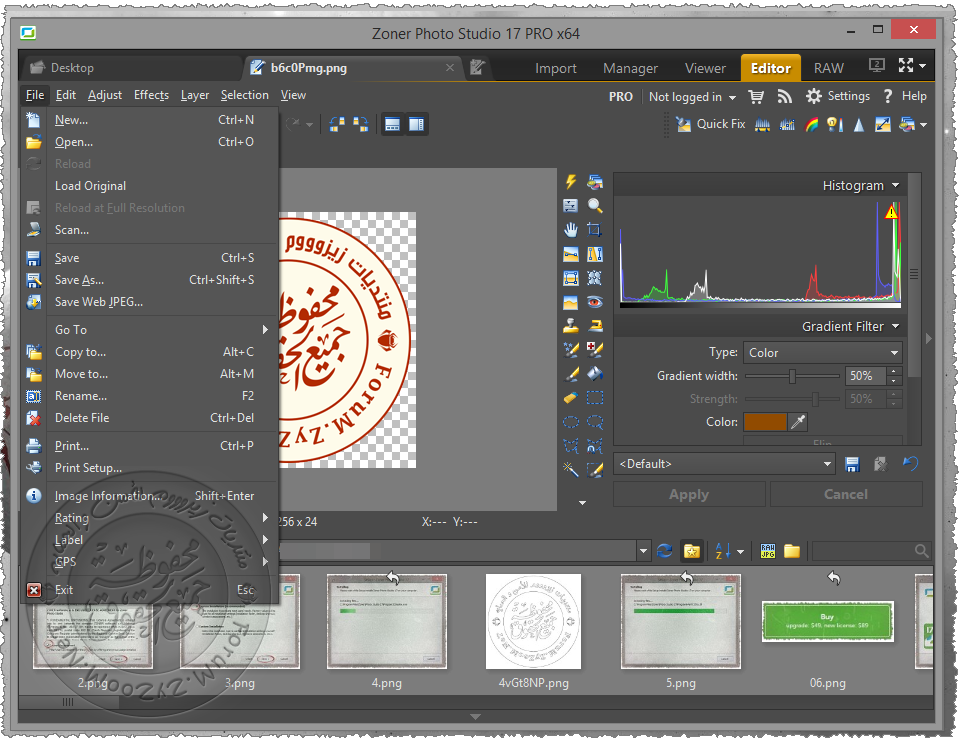Viewport: 960px width, 743px height.
Task: Refresh the filmstrip folder view
Action: click(664, 551)
